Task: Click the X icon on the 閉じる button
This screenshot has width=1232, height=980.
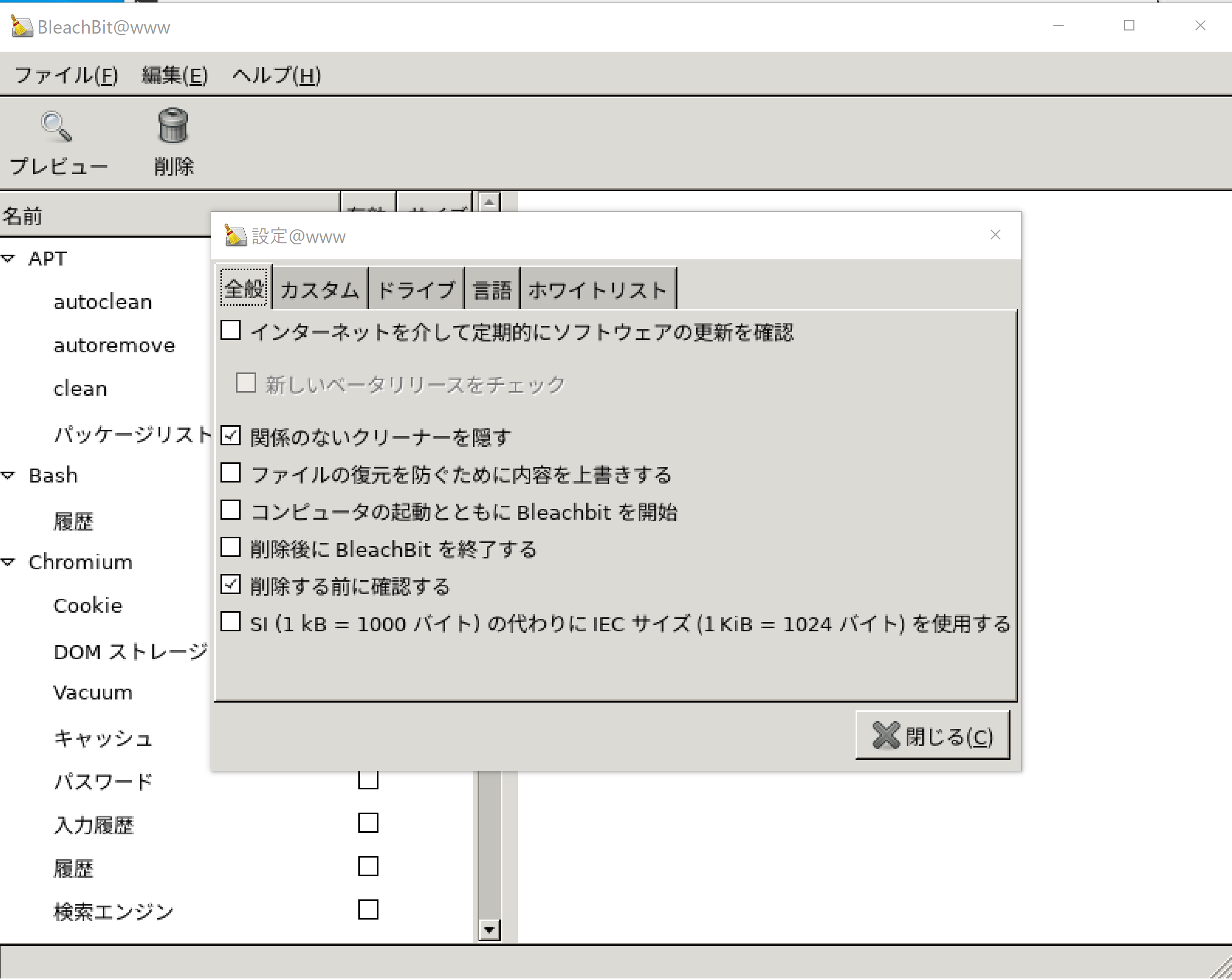Action: coord(886,735)
